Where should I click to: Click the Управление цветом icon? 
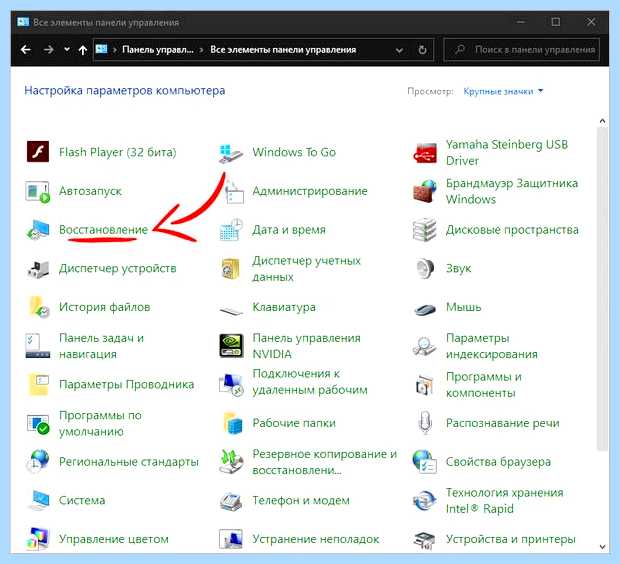point(37,539)
